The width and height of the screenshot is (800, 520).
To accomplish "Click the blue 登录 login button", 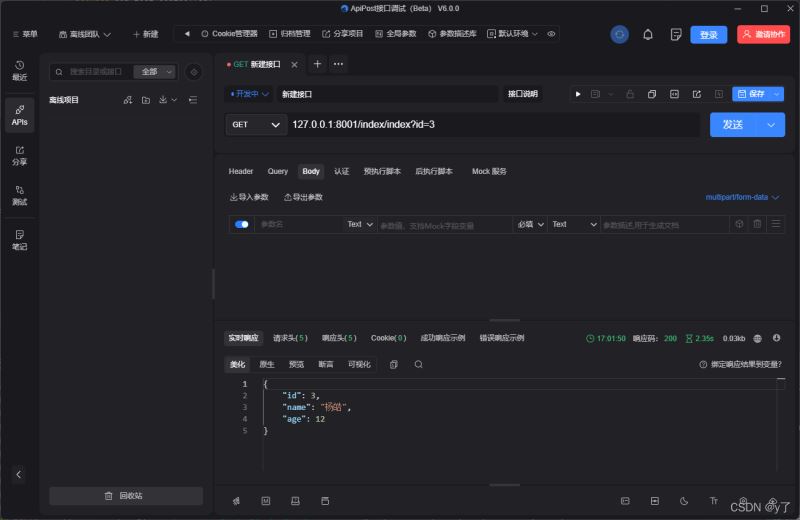I will [x=708, y=34].
